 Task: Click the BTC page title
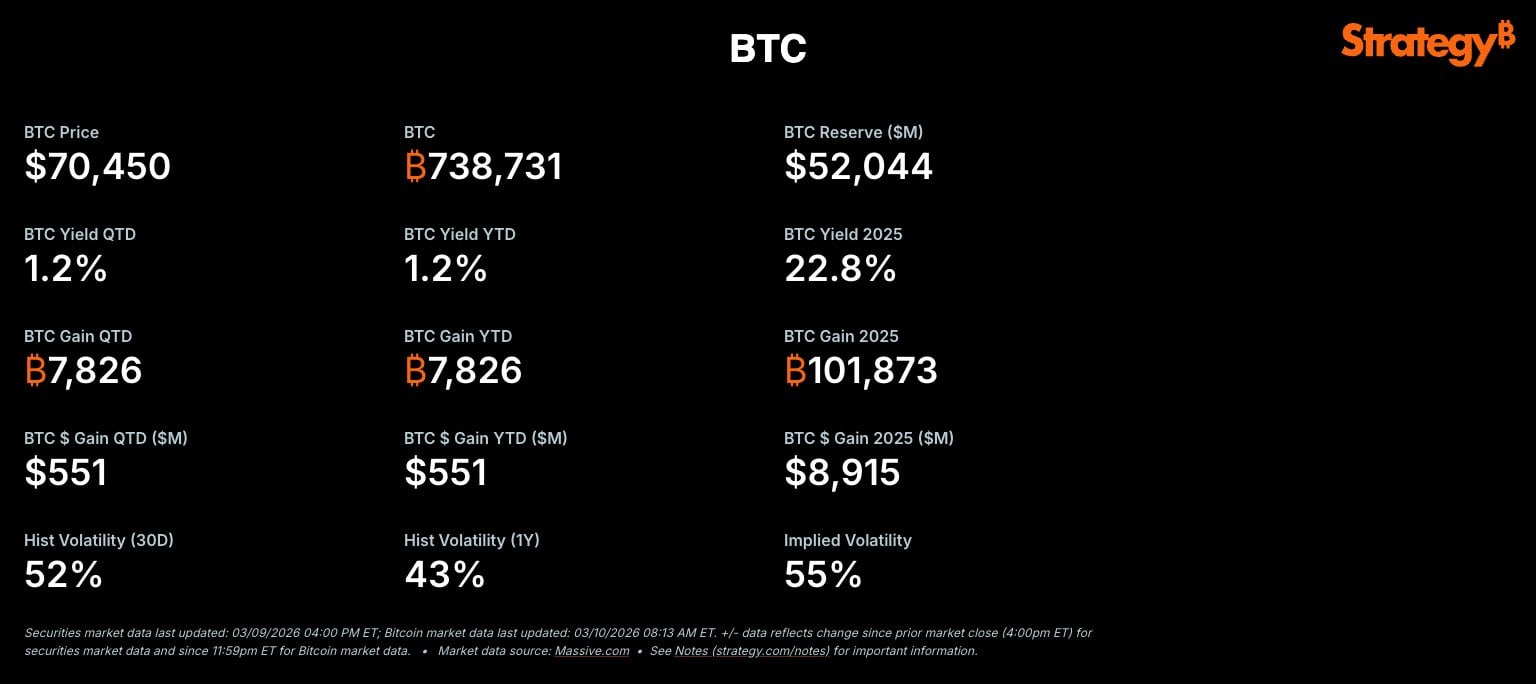click(x=768, y=49)
